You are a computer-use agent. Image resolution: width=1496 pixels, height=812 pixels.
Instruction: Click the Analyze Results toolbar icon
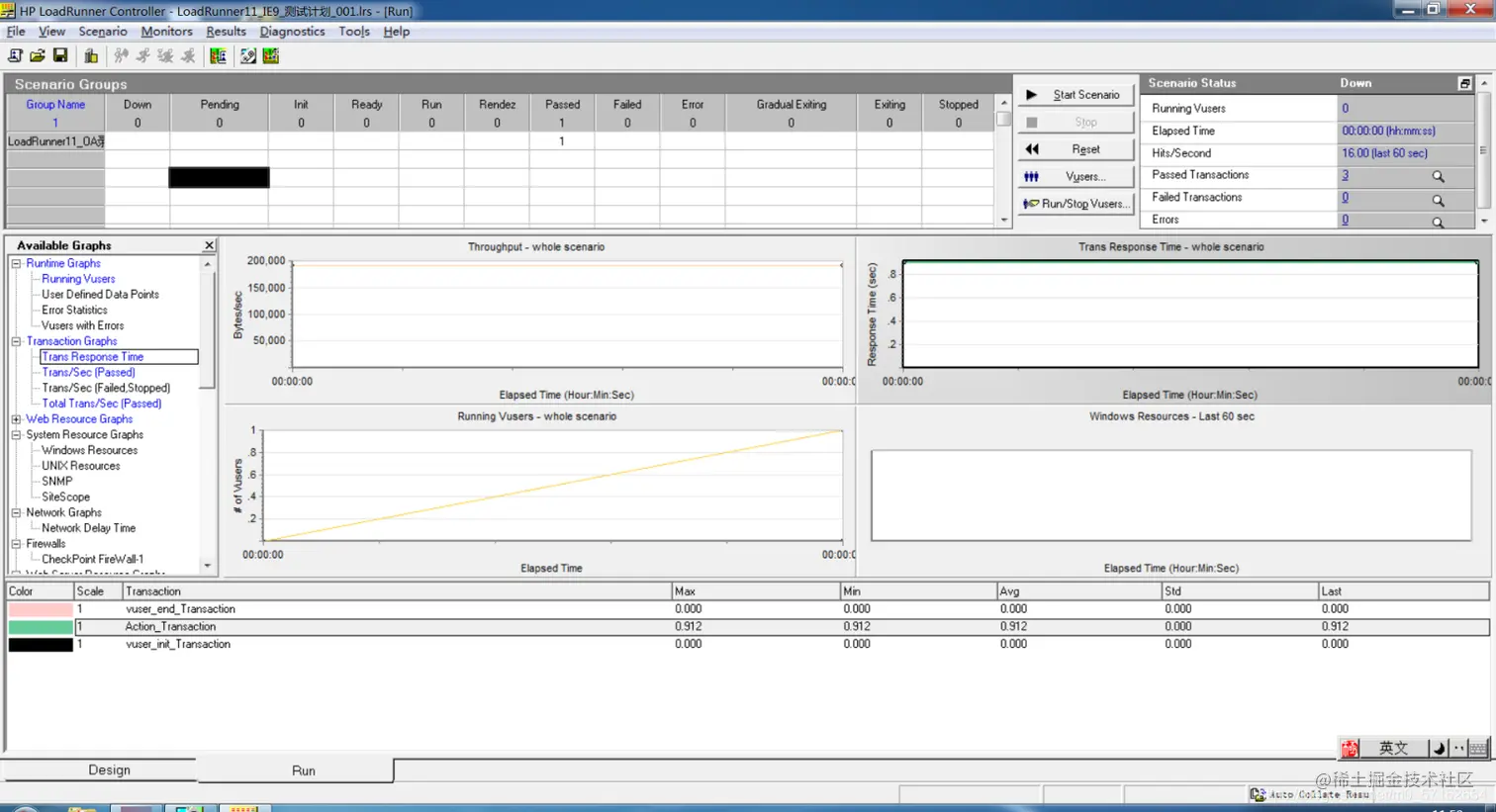coord(218,56)
